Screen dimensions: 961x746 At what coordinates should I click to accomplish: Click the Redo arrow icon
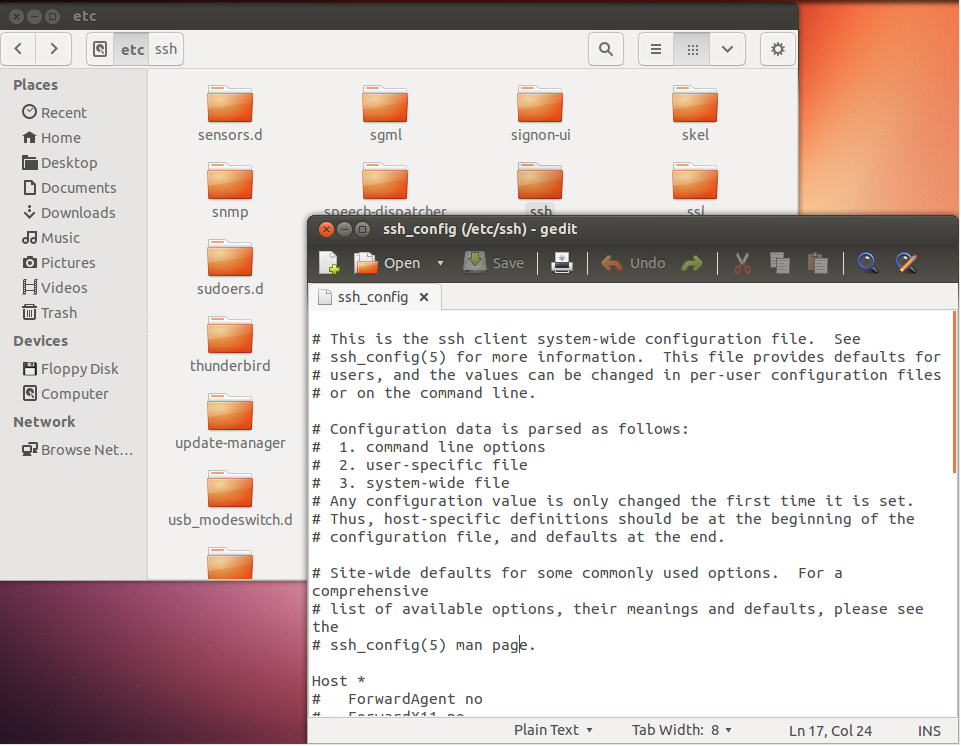691,263
